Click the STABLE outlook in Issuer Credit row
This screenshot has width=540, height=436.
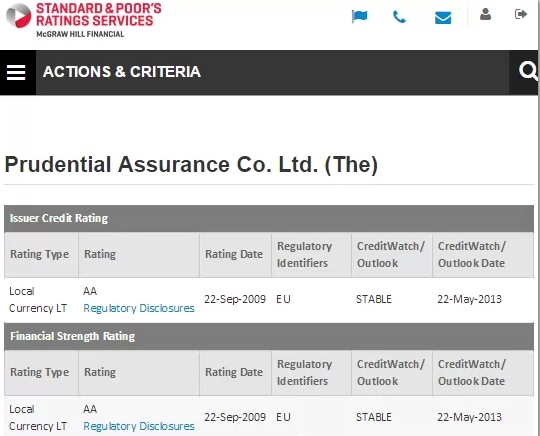tap(374, 299)
